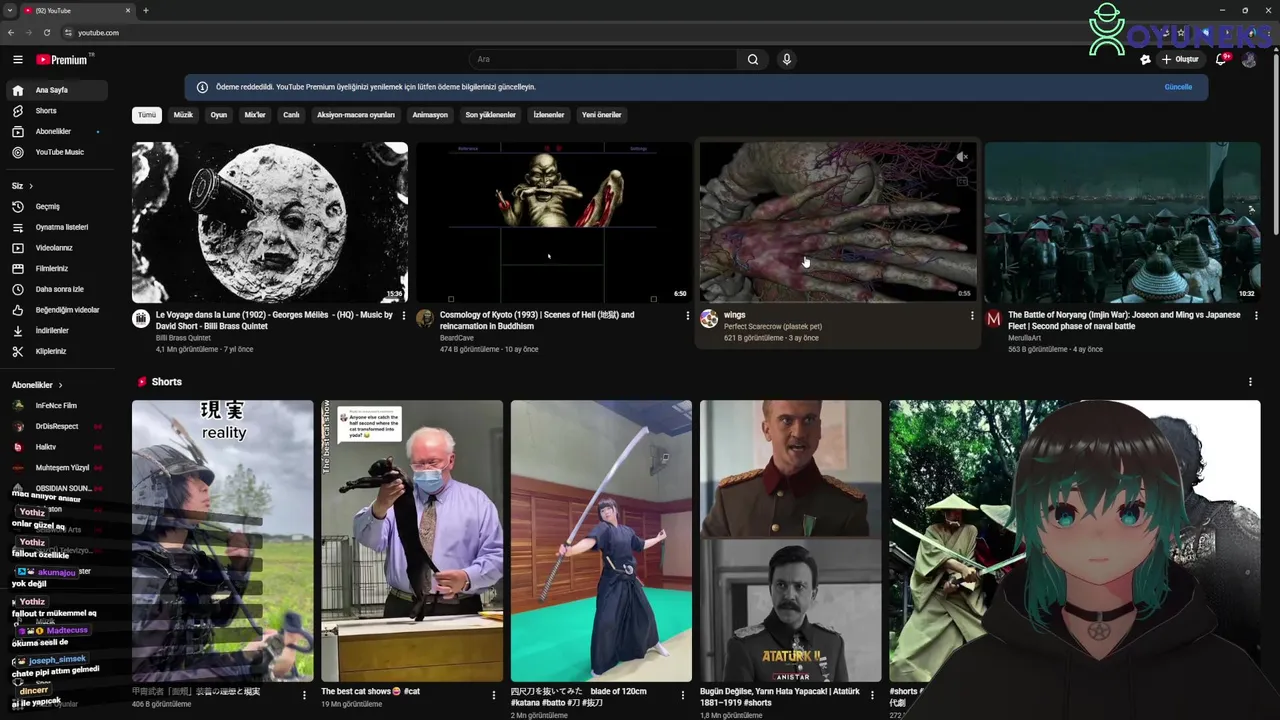Select Yeni öneriler filter chip
The width and height of the screenshot is (1280, 720).
point(602,115)
